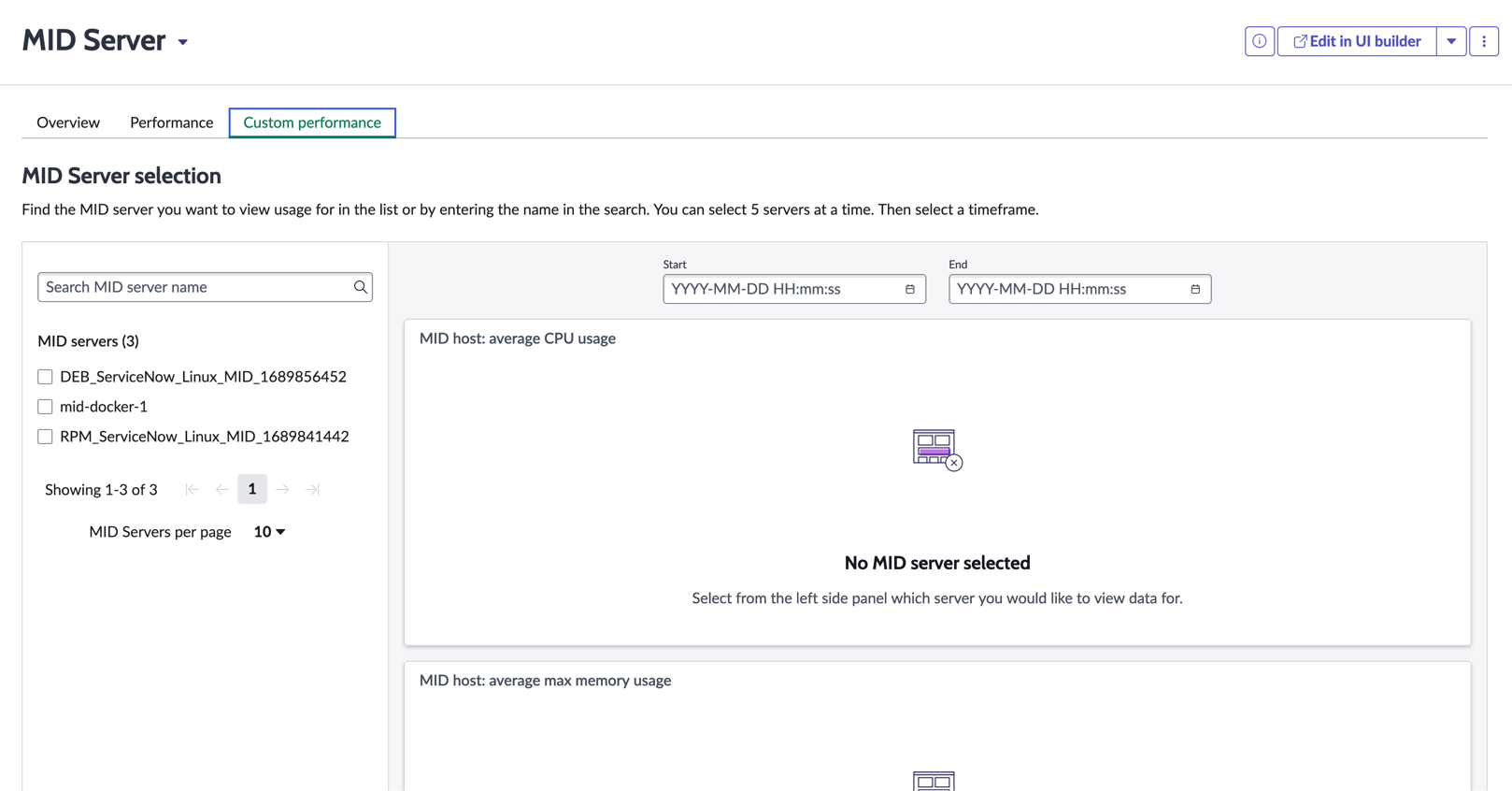Screen dimensions: 1512x791
Task: Click the info icon button
Action: click(1259, 41)
